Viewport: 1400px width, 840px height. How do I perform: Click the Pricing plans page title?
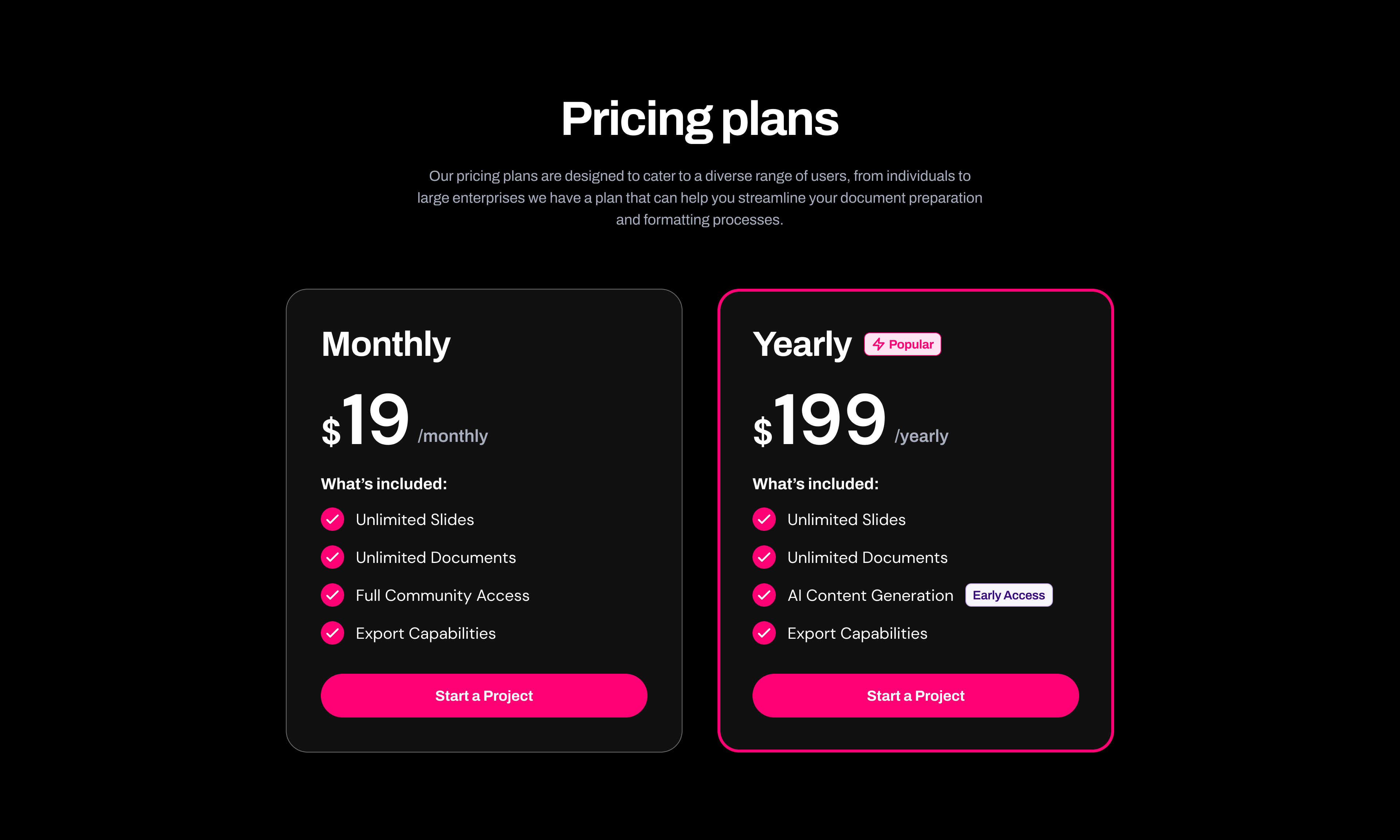[x=700, y=120]
